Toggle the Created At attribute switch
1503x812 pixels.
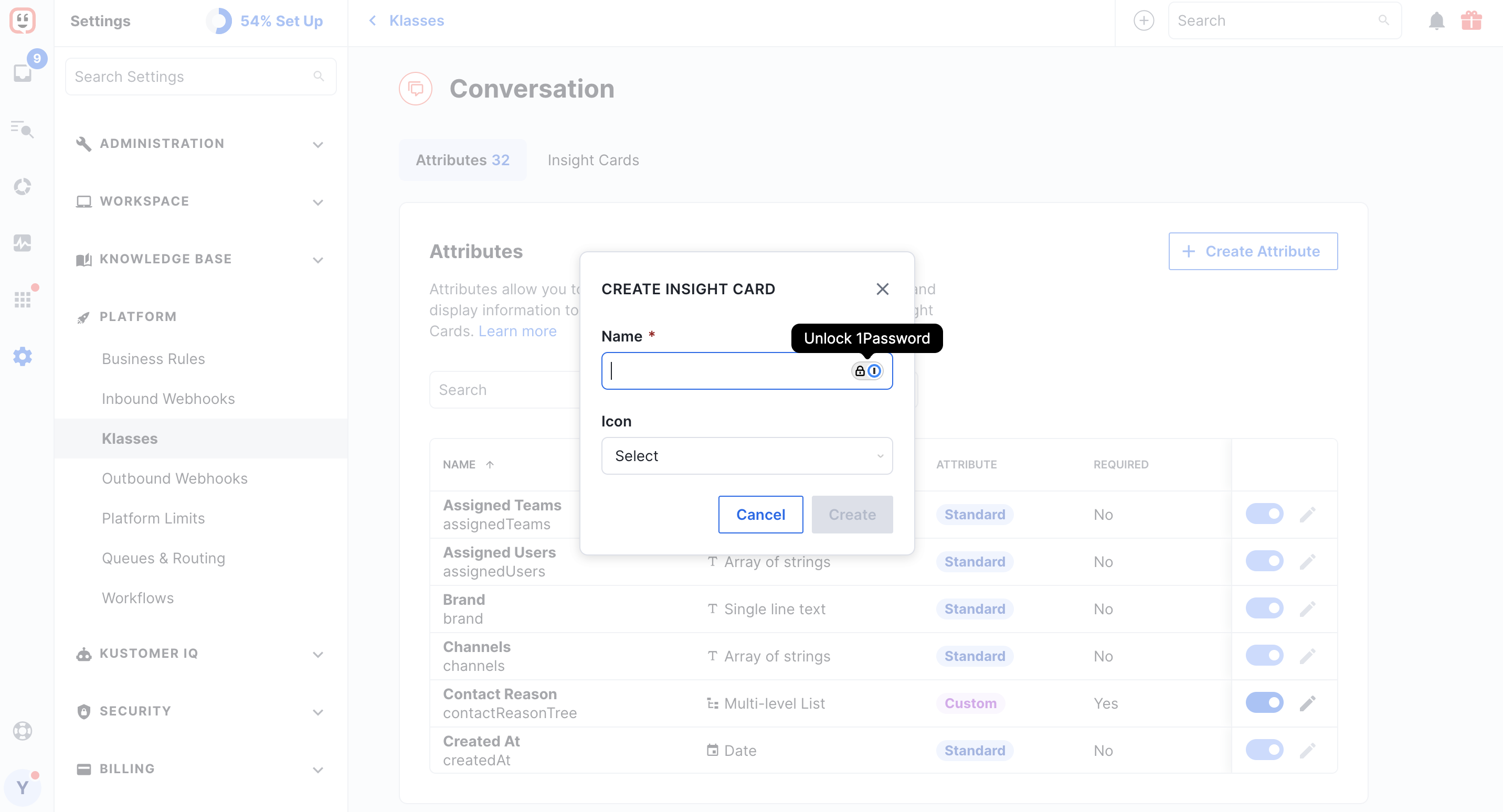pyautogui.click(x=1264, y=750)
